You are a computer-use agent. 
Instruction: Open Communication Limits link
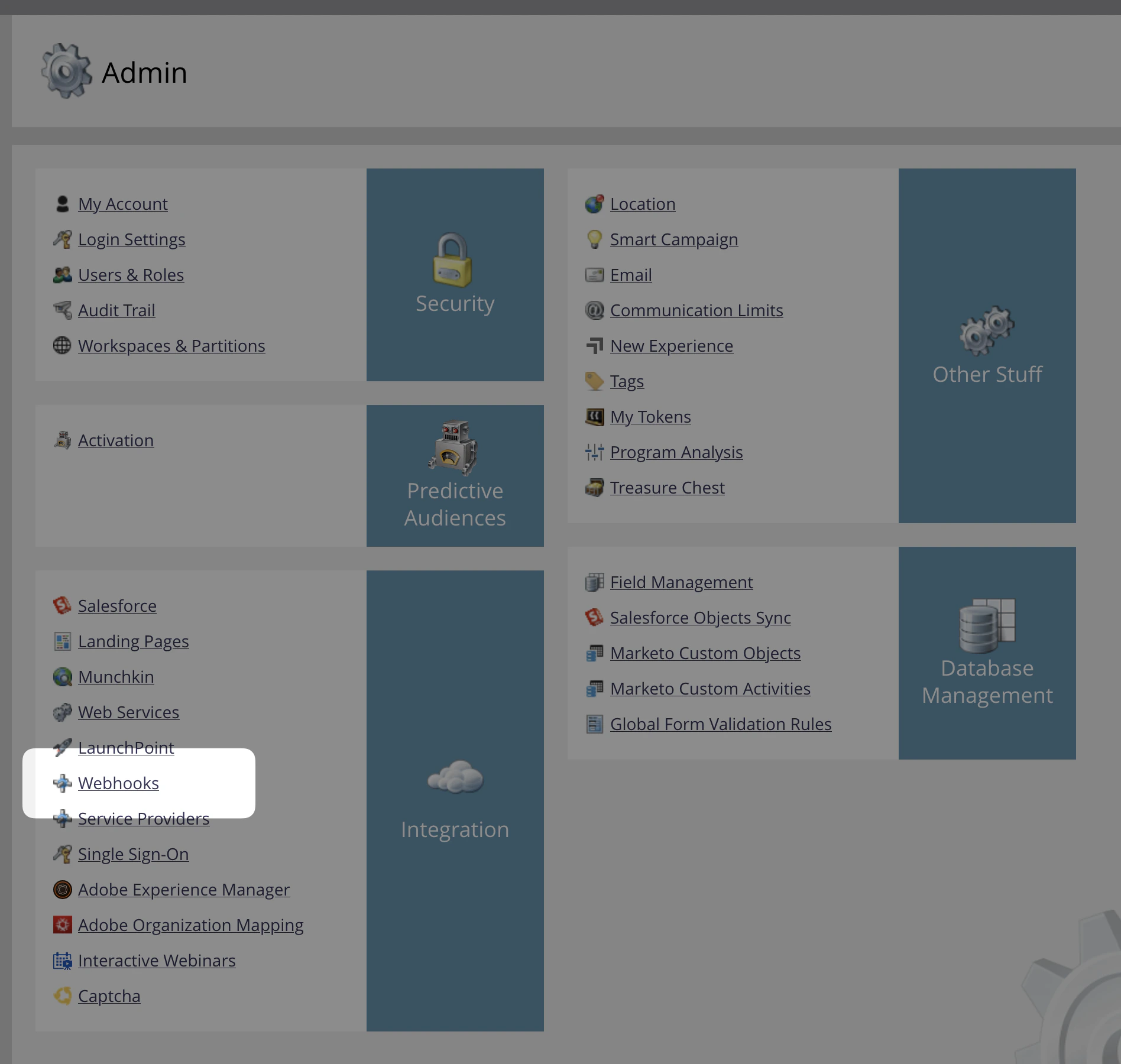tap(696, 310)
